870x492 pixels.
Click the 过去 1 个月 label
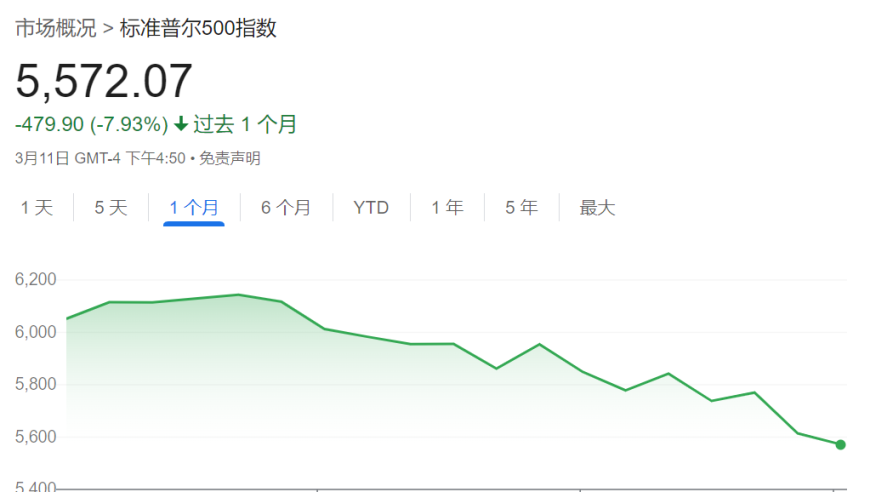pos(245,124)
